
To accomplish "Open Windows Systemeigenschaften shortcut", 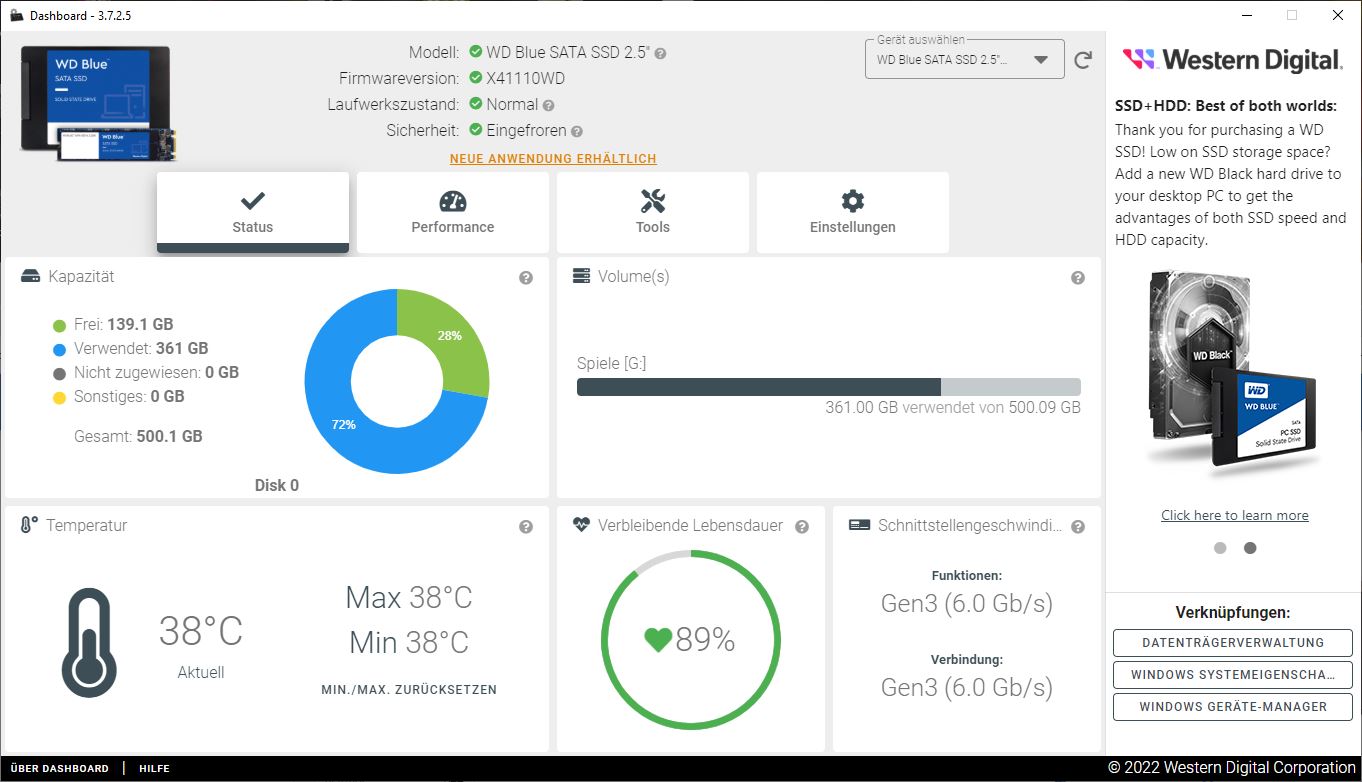I will (x=1233, y=675).
